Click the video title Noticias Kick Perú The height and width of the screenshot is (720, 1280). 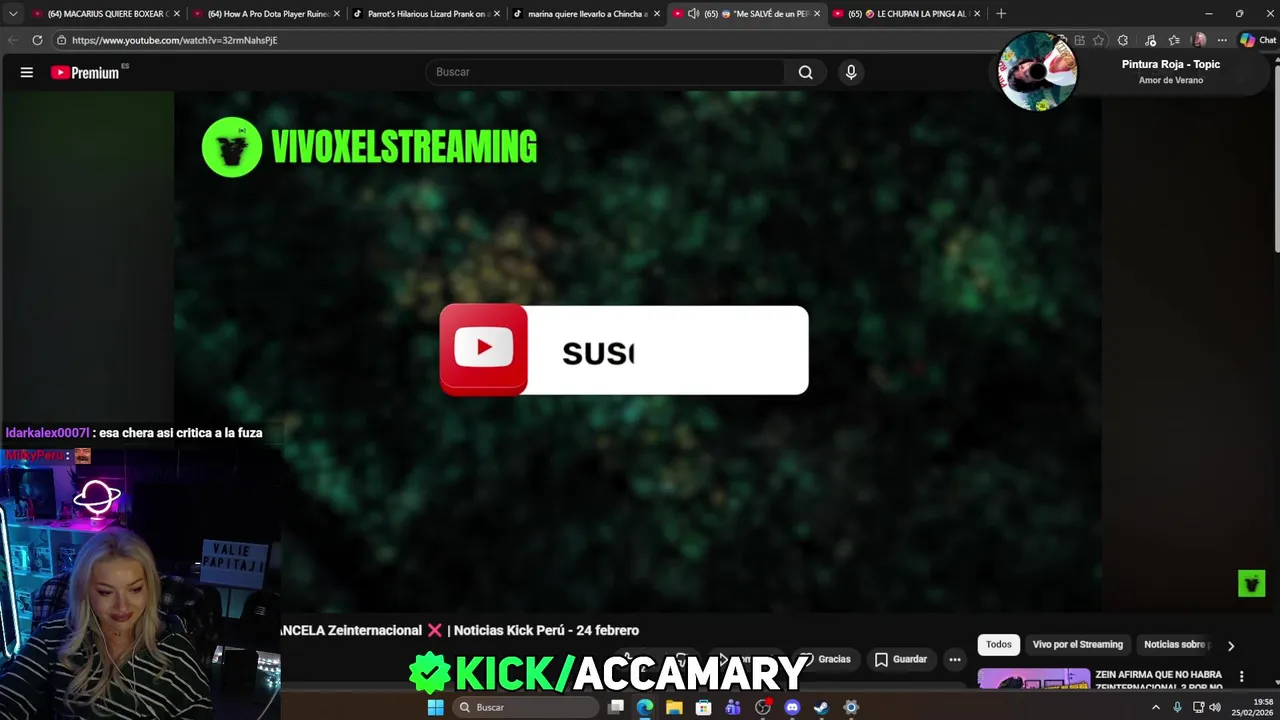point(544,630)
